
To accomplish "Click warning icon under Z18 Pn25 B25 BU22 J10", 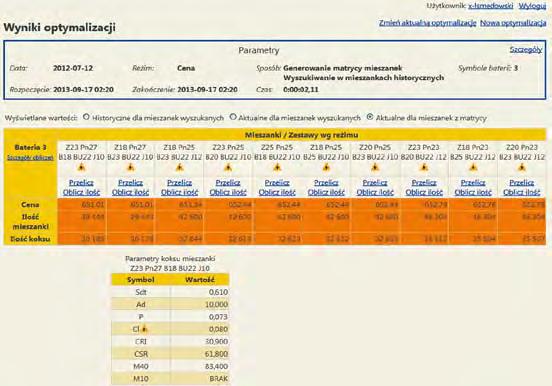I will click(326, 167).
